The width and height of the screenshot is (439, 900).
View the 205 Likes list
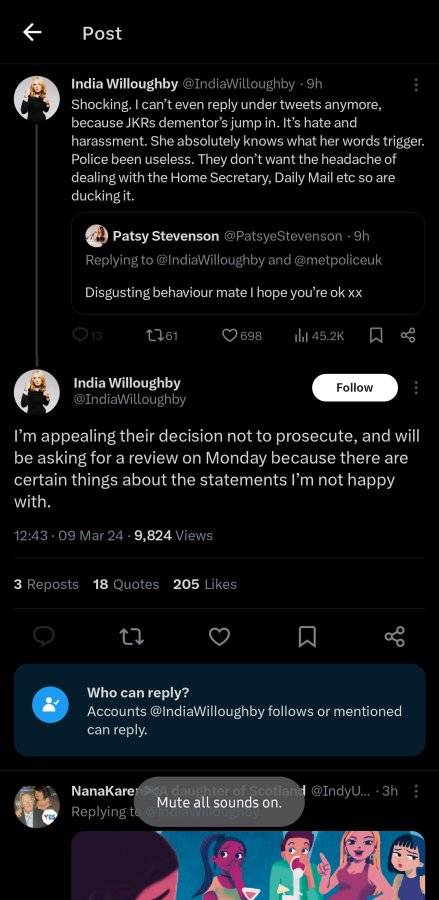(205, 584)
